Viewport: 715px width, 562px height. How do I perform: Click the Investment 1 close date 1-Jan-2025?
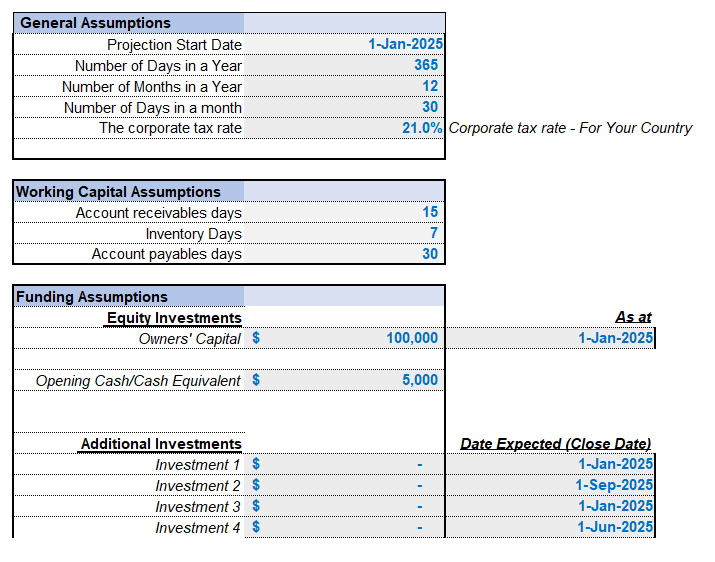616,464
